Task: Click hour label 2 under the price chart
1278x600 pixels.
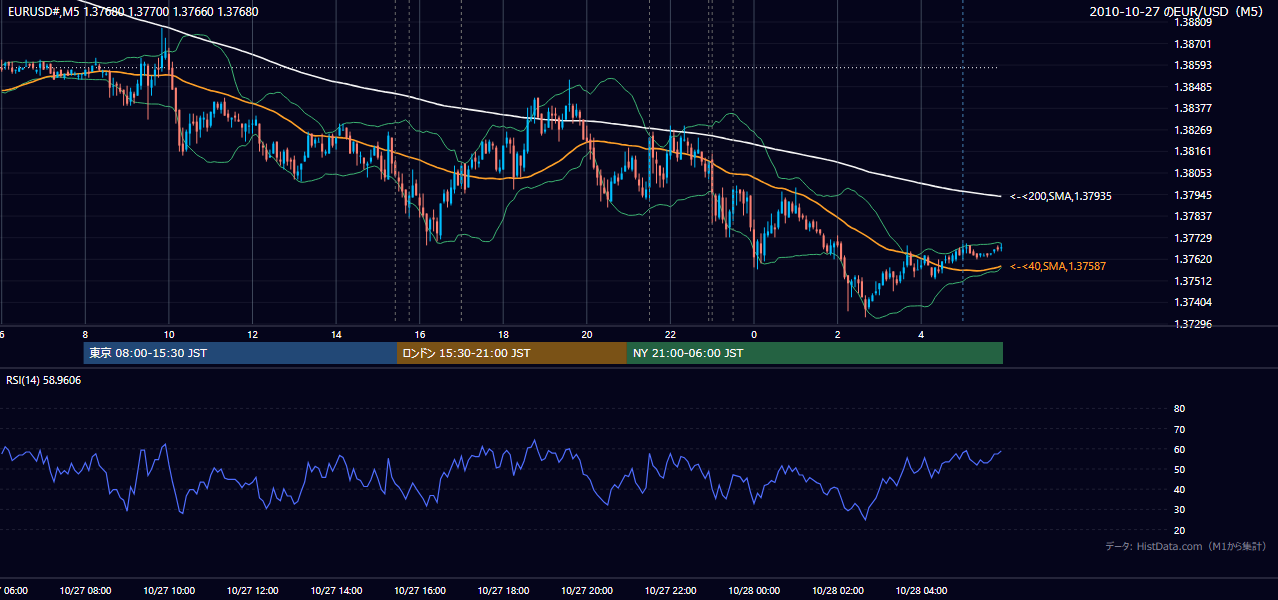Action: [838, 335]
